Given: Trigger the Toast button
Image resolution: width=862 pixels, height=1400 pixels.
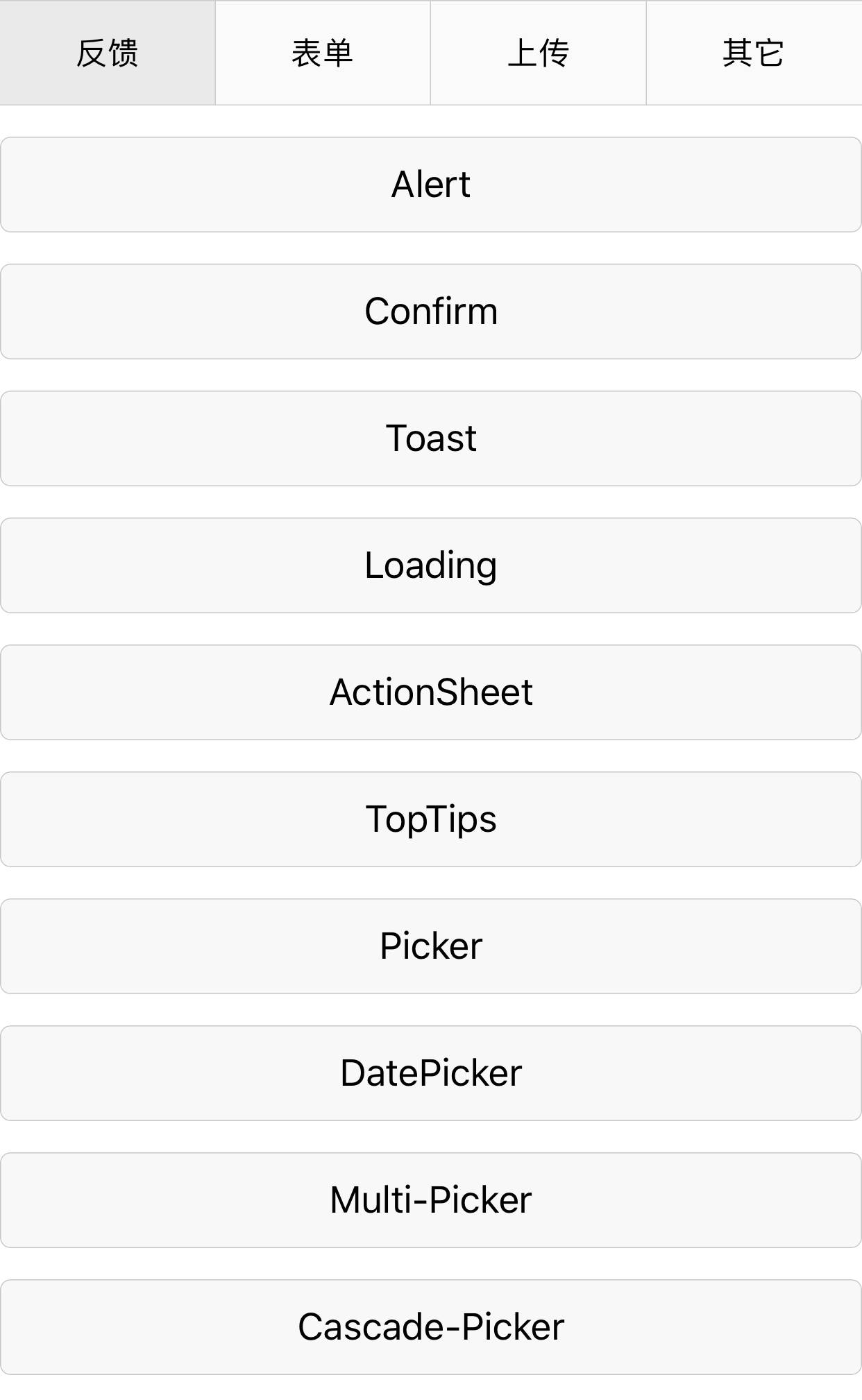Looking at the screenshot, I should [x=431, y=438].
